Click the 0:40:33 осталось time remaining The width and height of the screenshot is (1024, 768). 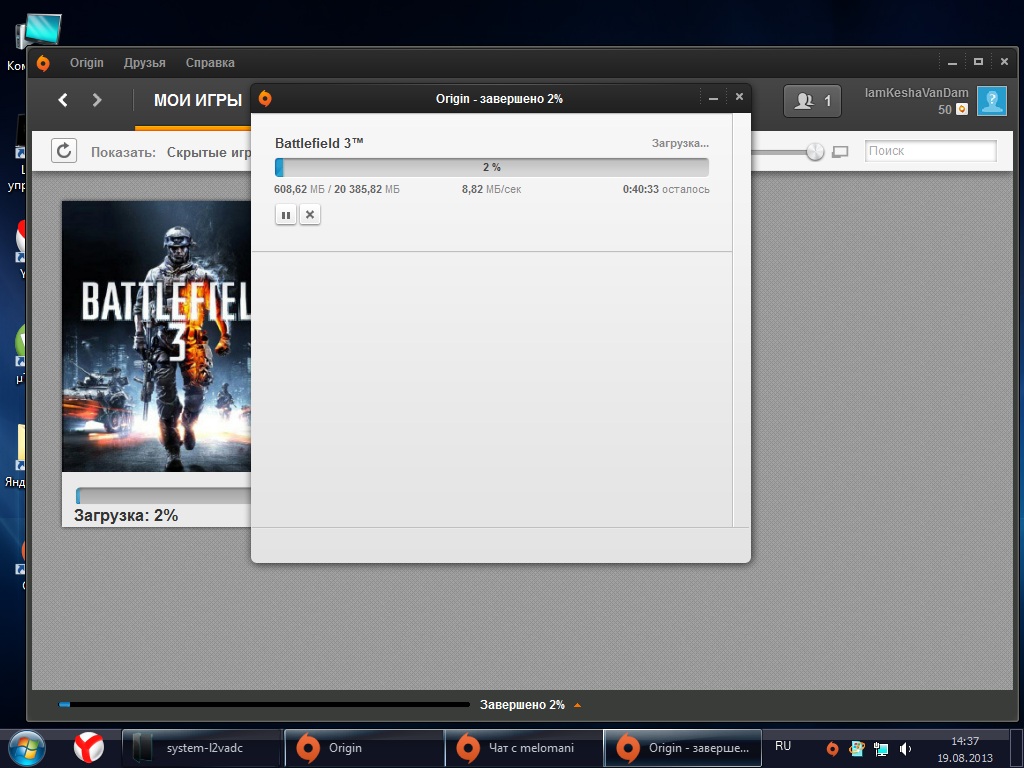point(665,189)
